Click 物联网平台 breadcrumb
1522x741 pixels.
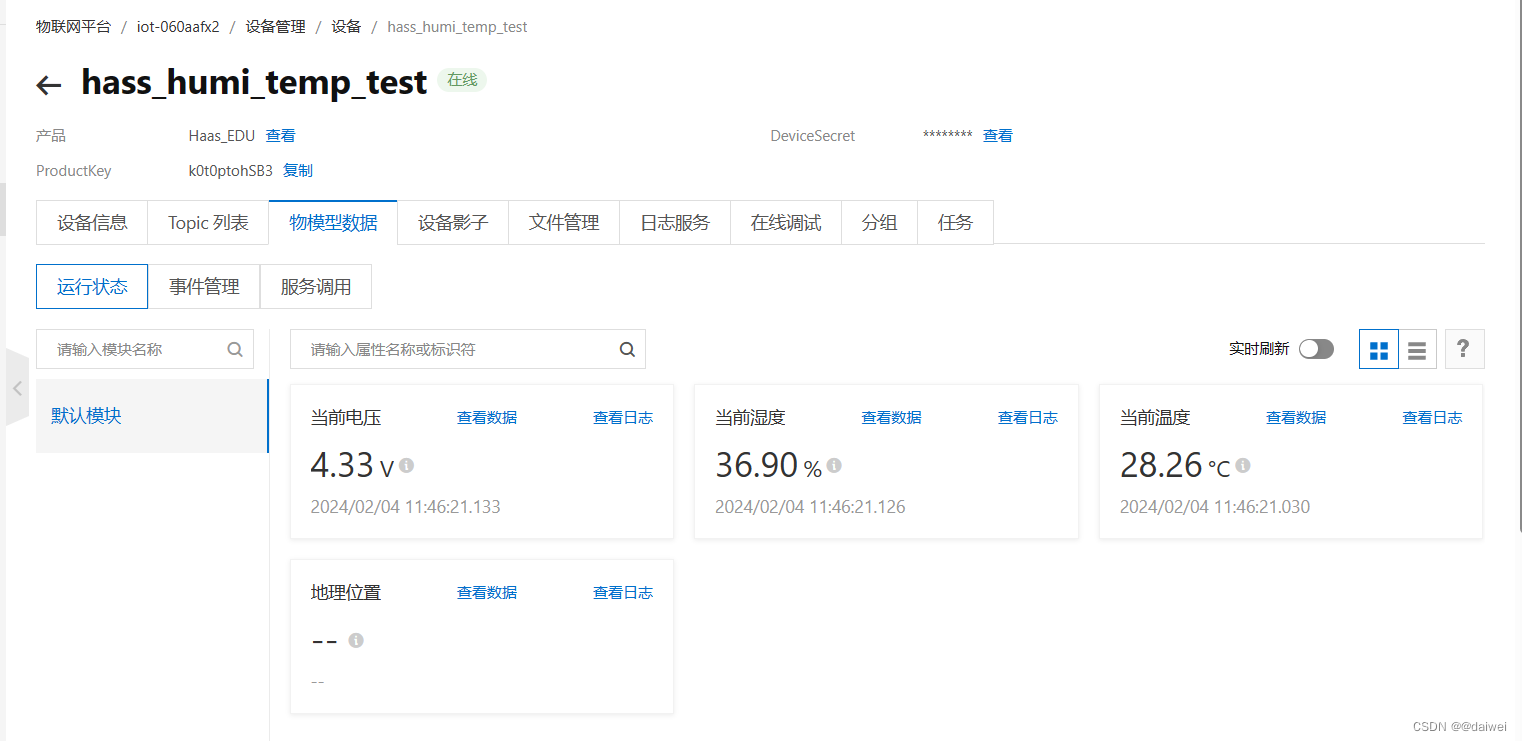tap(73, 27)
